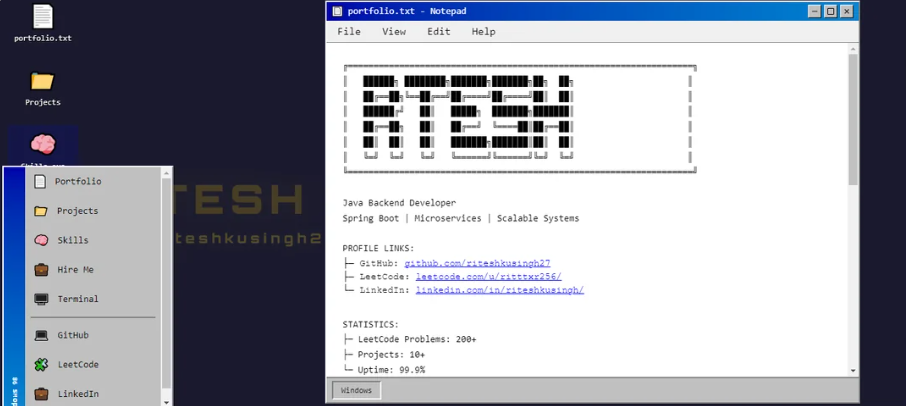Click the start menu scrollbar thumb
The image size is (906, 406).
(166, 283)
